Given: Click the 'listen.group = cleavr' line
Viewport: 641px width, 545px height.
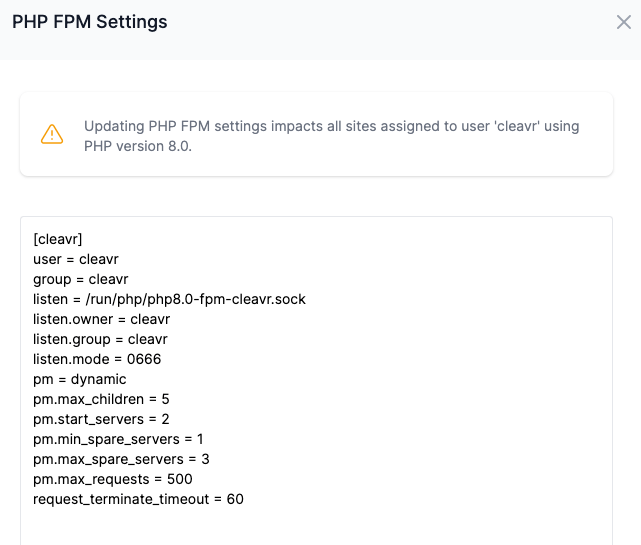Looking at the screenshot, I should tap(101, 339).
